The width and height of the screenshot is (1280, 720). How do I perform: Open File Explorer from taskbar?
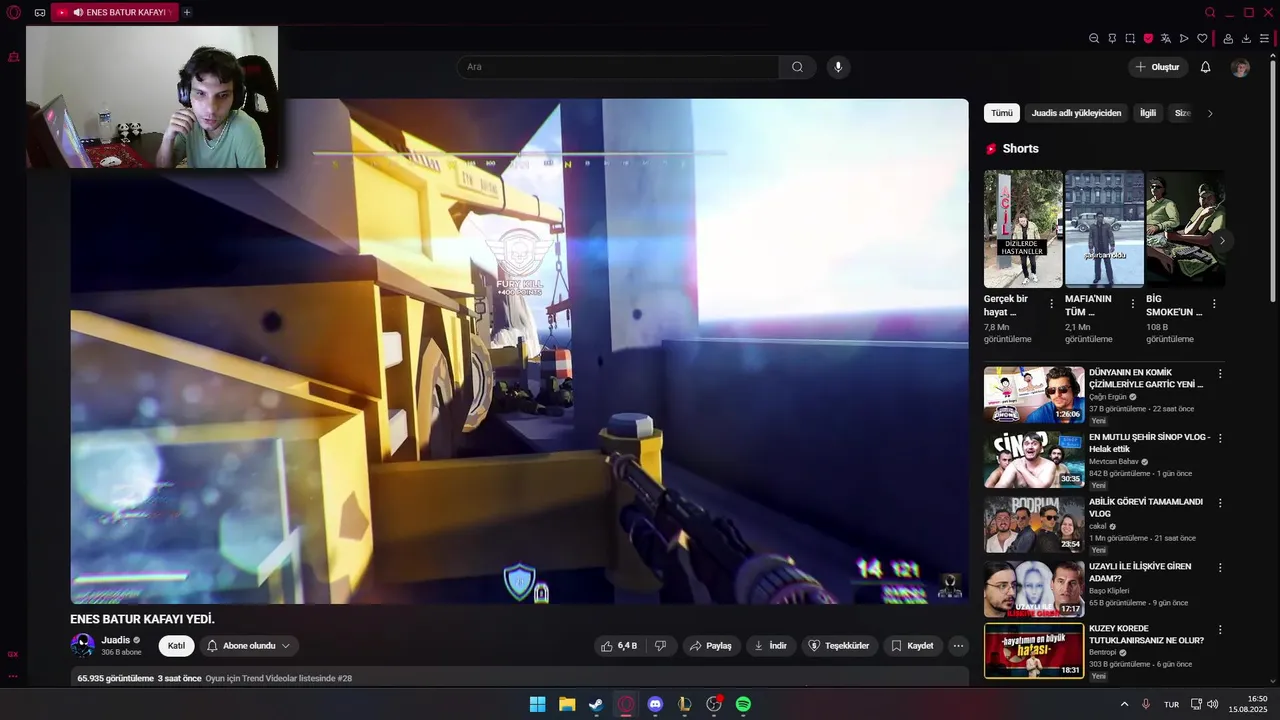567,704
